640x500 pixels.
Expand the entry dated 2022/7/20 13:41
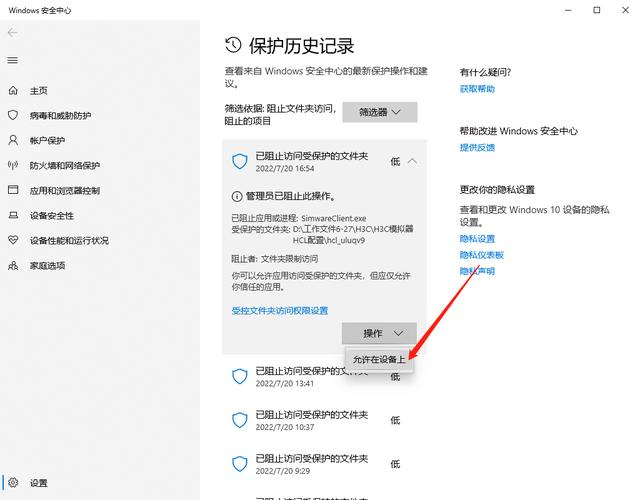[324, 376]
